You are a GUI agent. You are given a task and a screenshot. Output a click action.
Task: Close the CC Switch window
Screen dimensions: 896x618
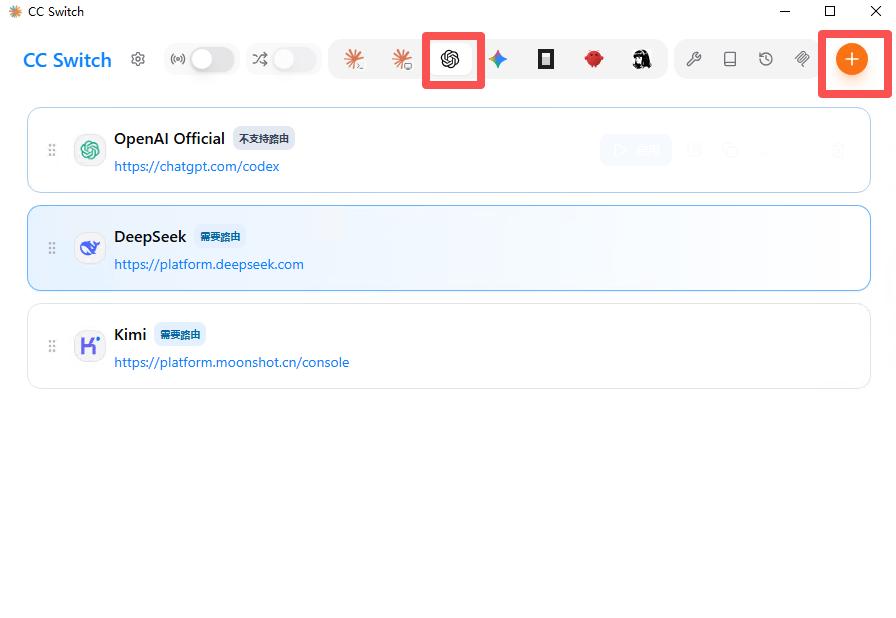pyautogui.click(x=875, y=11)
